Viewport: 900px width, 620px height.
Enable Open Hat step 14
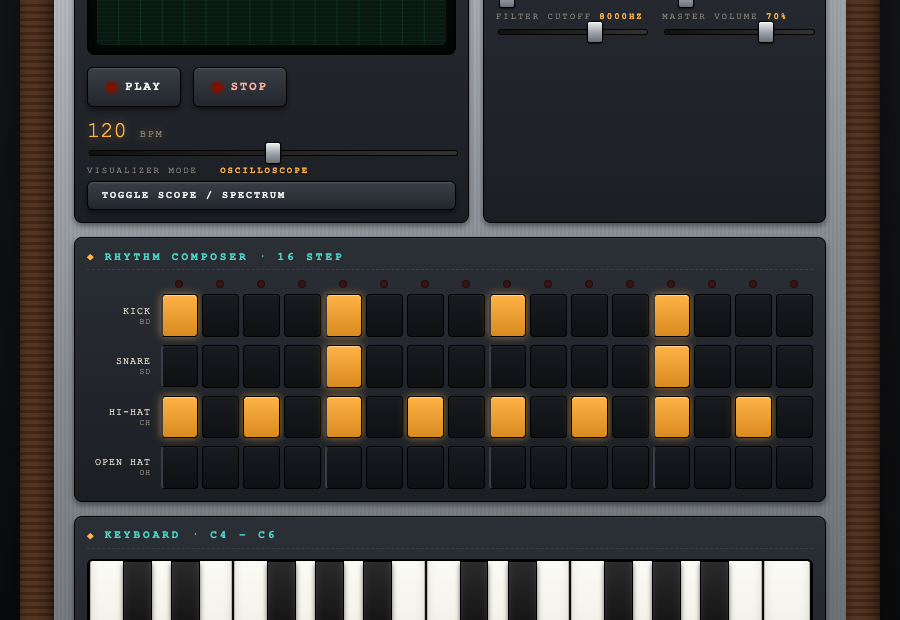[x=712, y=467]
